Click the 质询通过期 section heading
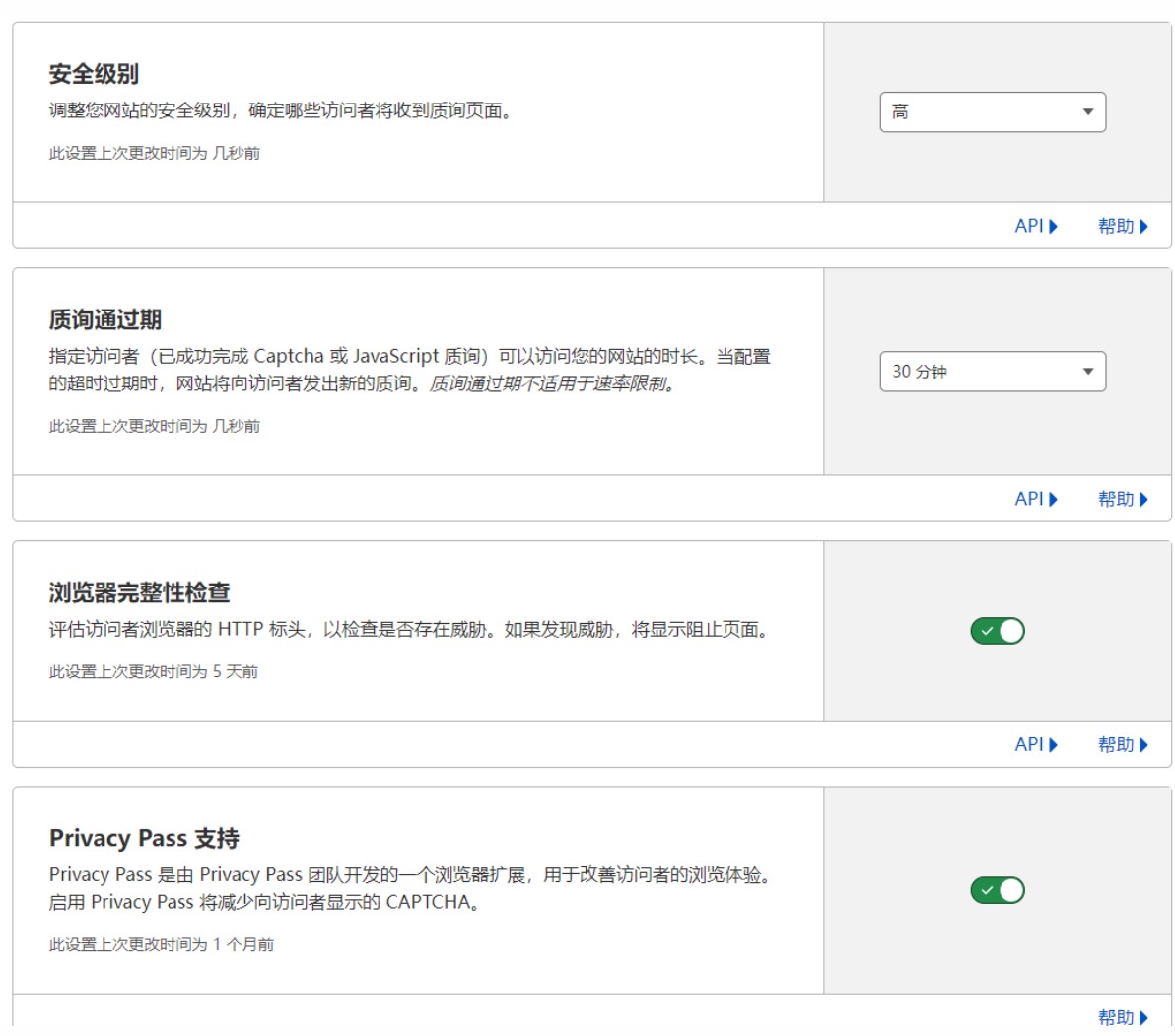This screenshot has width=1175, height=1036. point(104,319)
